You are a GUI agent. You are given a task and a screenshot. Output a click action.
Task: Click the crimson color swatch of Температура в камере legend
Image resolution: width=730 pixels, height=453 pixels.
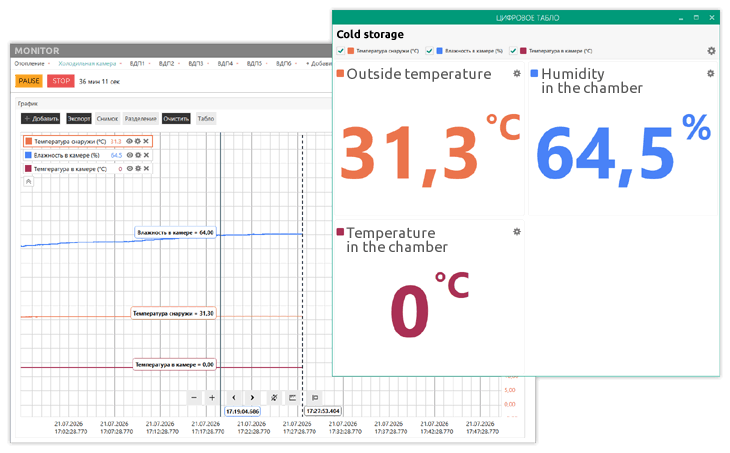(x=28, y=169)
